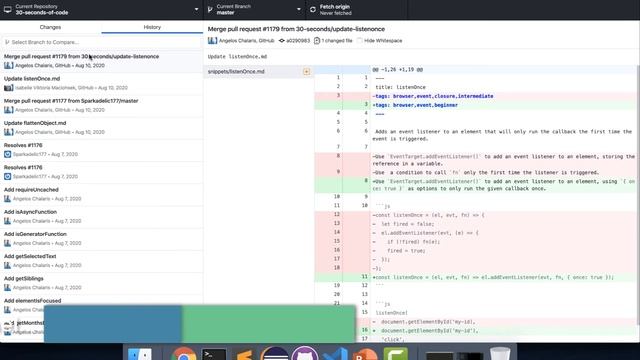The width and height of the screenshot is (640, 360).
Task: Select commit Add getSiblings
Action: (101, 283)
